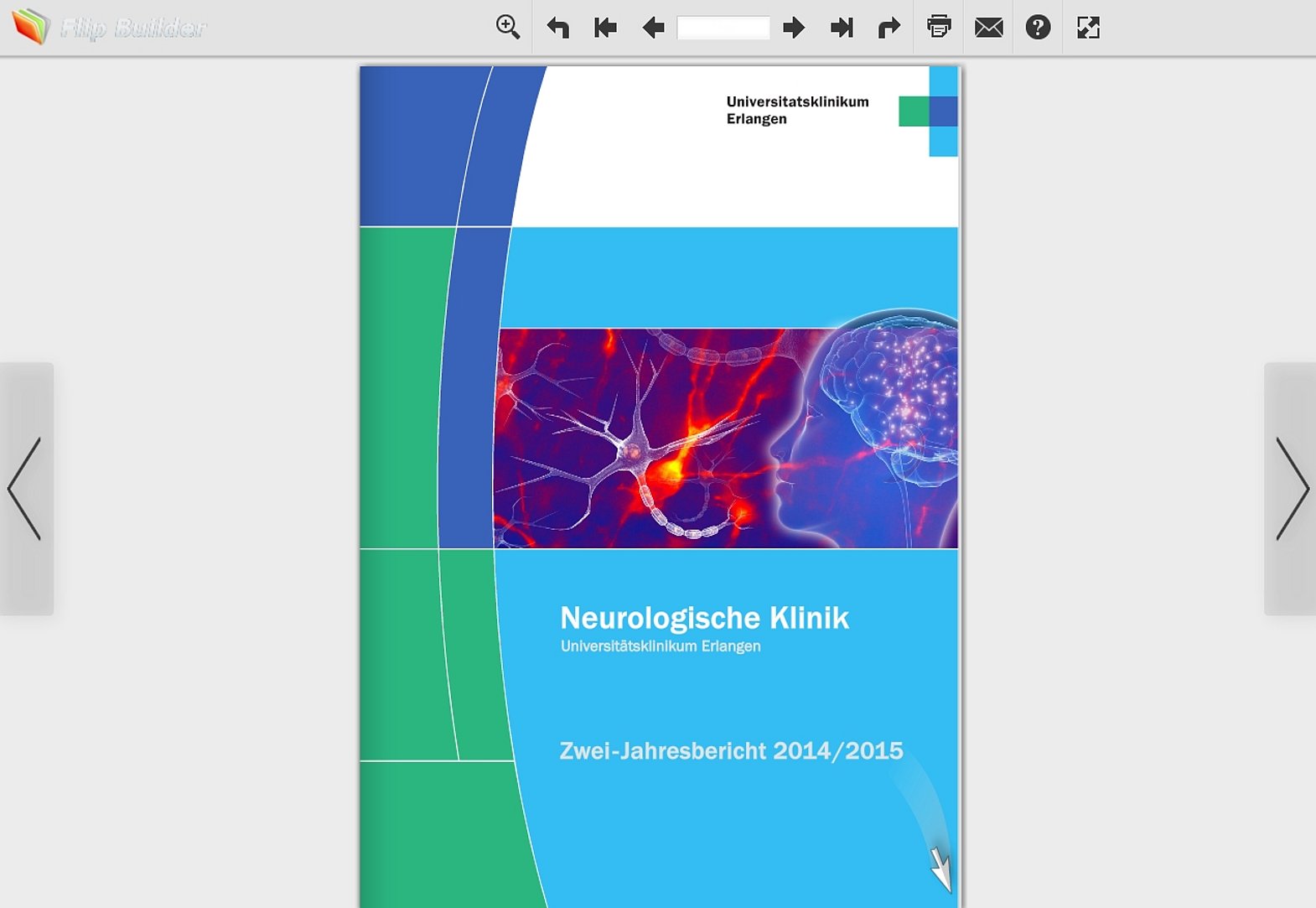Click the page number input field
The image size is (1316, 908).
click(x=723, y=28)
